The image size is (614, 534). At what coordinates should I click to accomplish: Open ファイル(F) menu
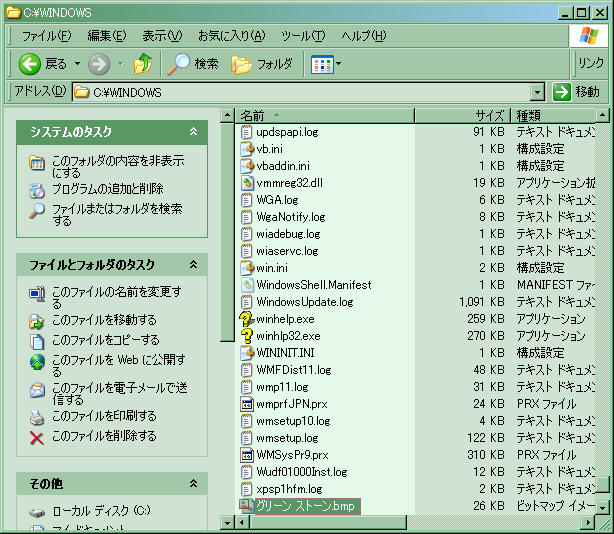click(46, 36)
